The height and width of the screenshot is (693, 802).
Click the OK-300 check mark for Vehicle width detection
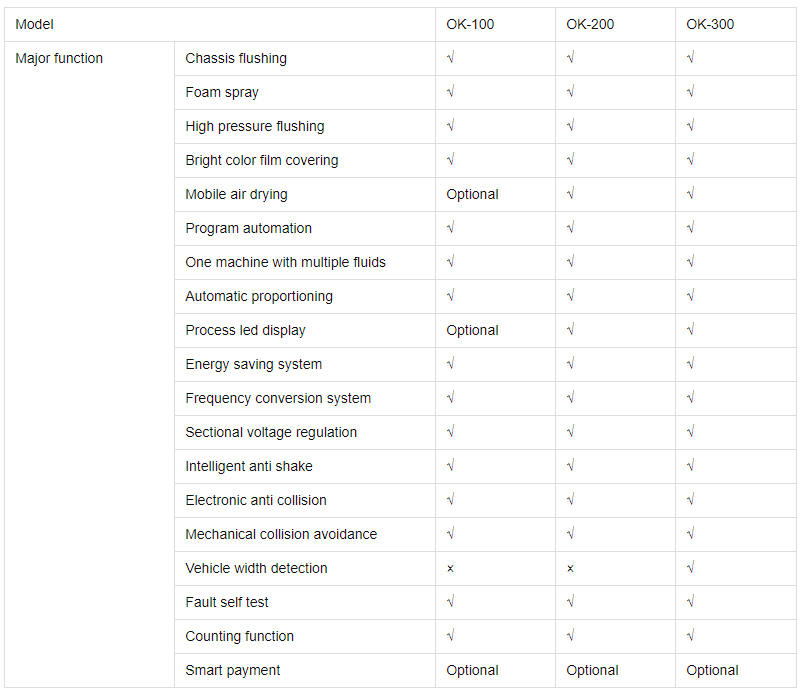691,568
